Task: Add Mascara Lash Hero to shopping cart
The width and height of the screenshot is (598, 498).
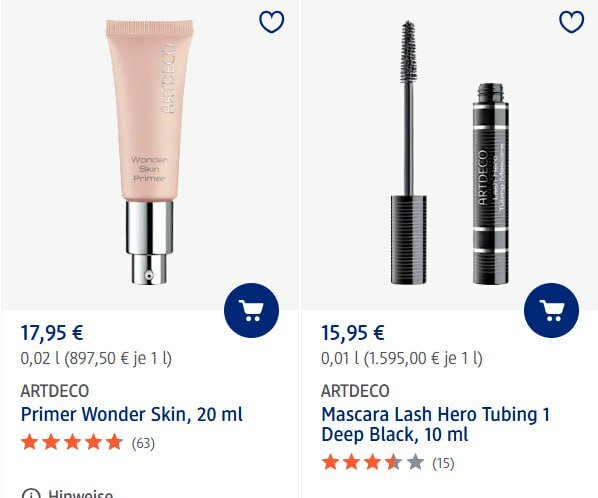Action: tap(551, 310)
